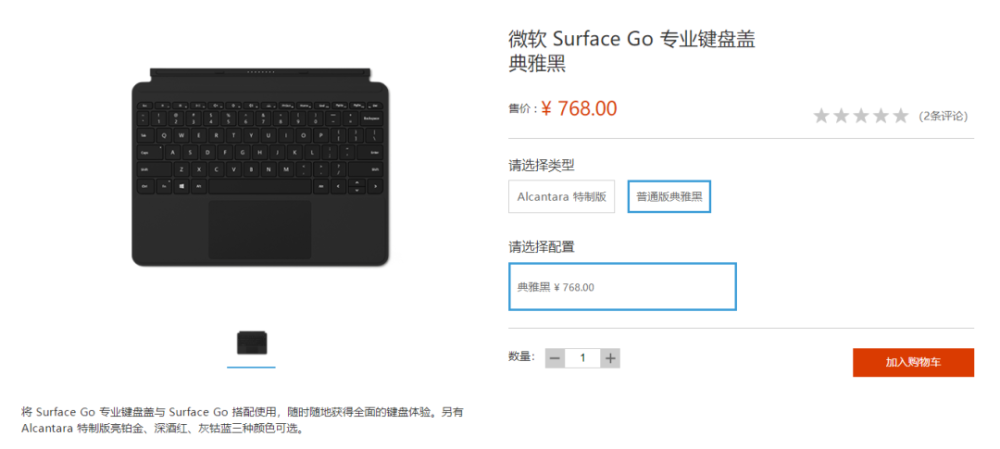
Task: Click the quantity input field
Action: [x=582, y=358]
